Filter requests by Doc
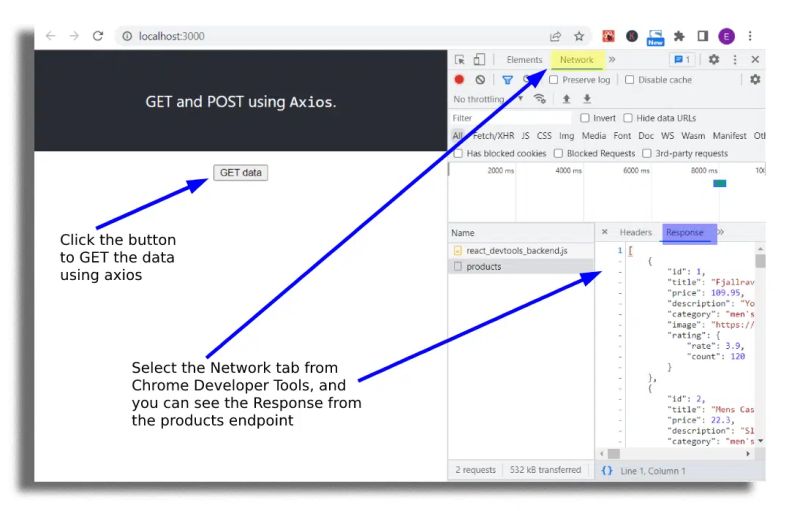 645,136
